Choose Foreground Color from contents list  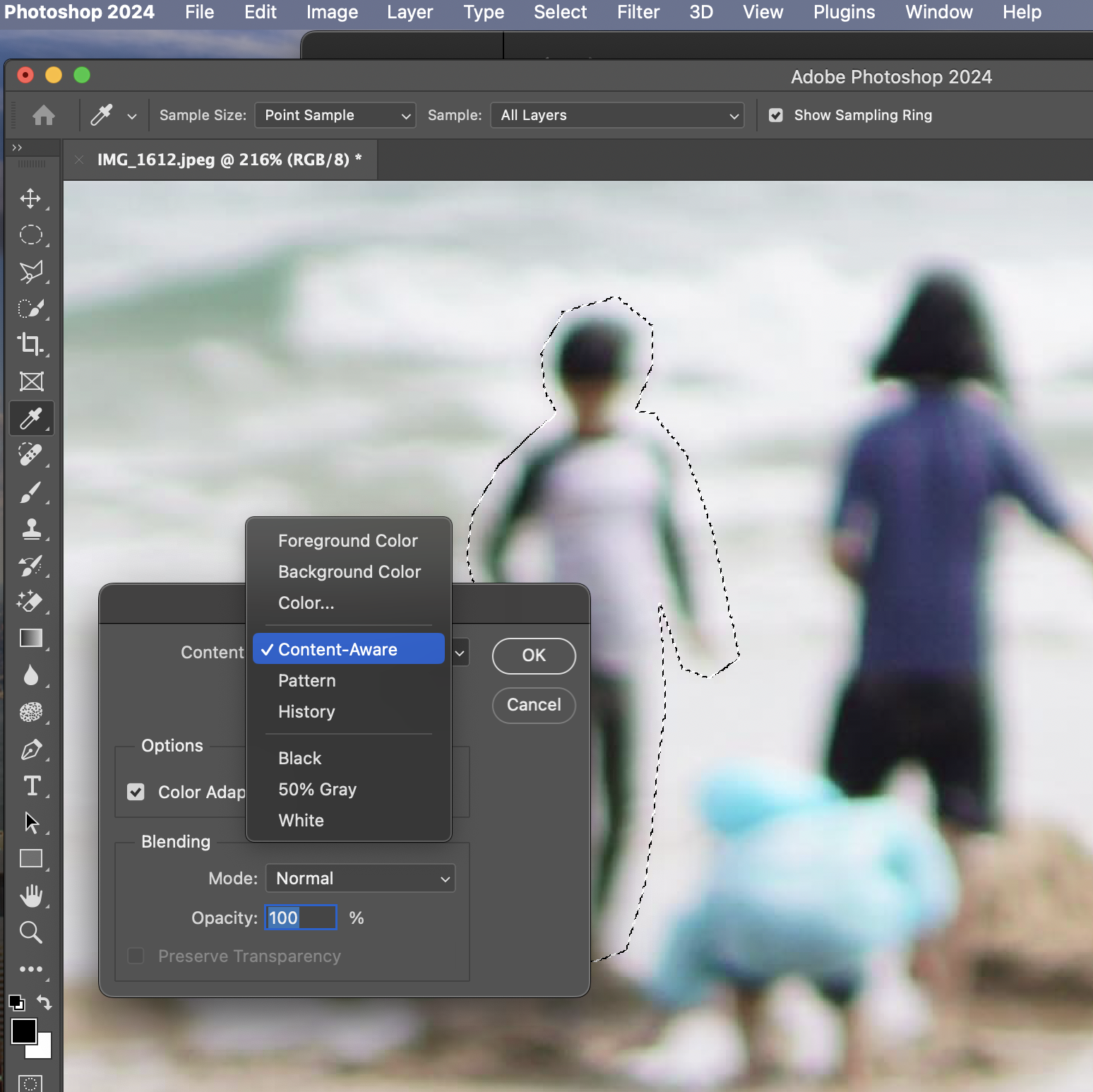[x=348, y=541]
